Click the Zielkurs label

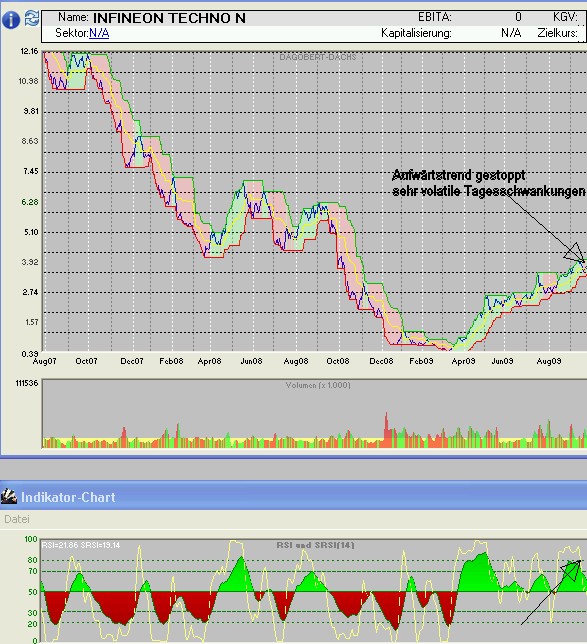557,33
